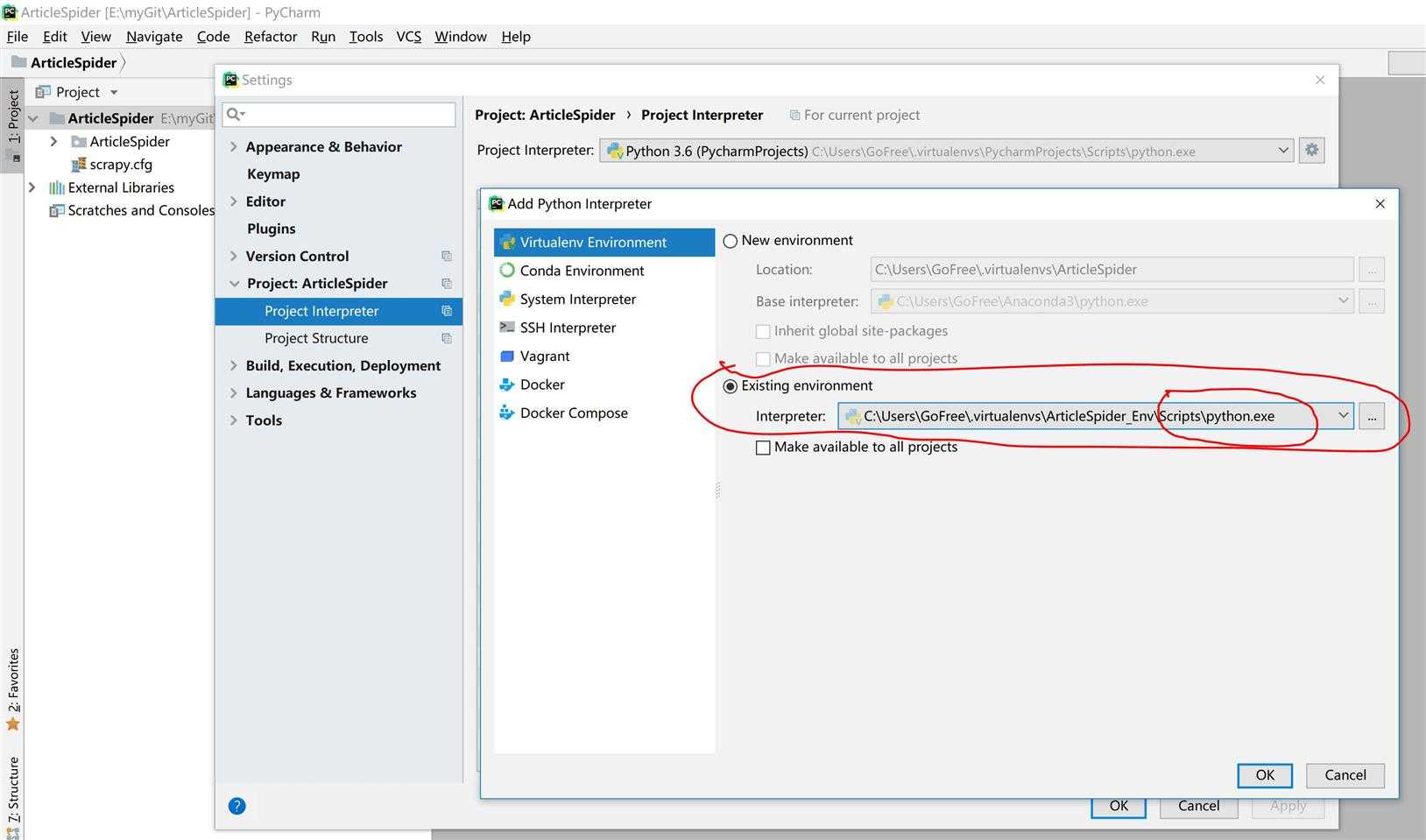This screenshot has height=840, width=1426.
Task: Select the Vagrant icon
Action: click(507, 356)
